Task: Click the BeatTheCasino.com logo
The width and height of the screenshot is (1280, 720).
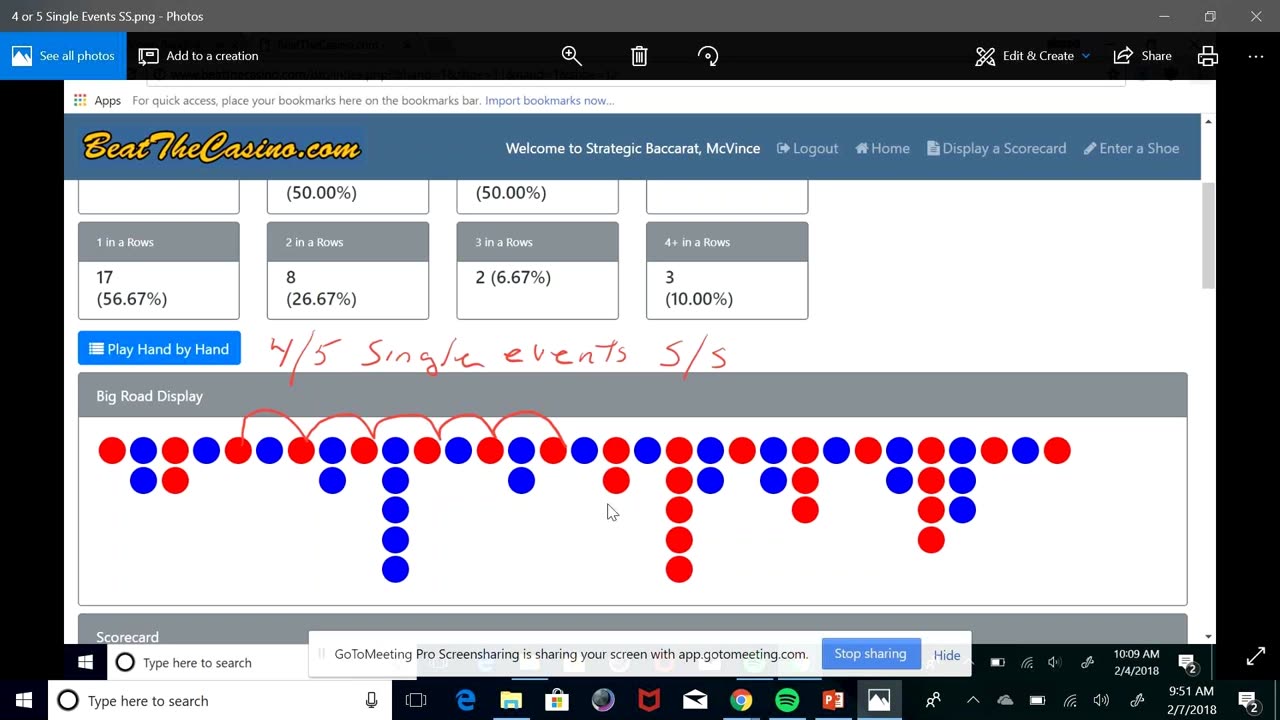Action: click(x=221, y=147)
